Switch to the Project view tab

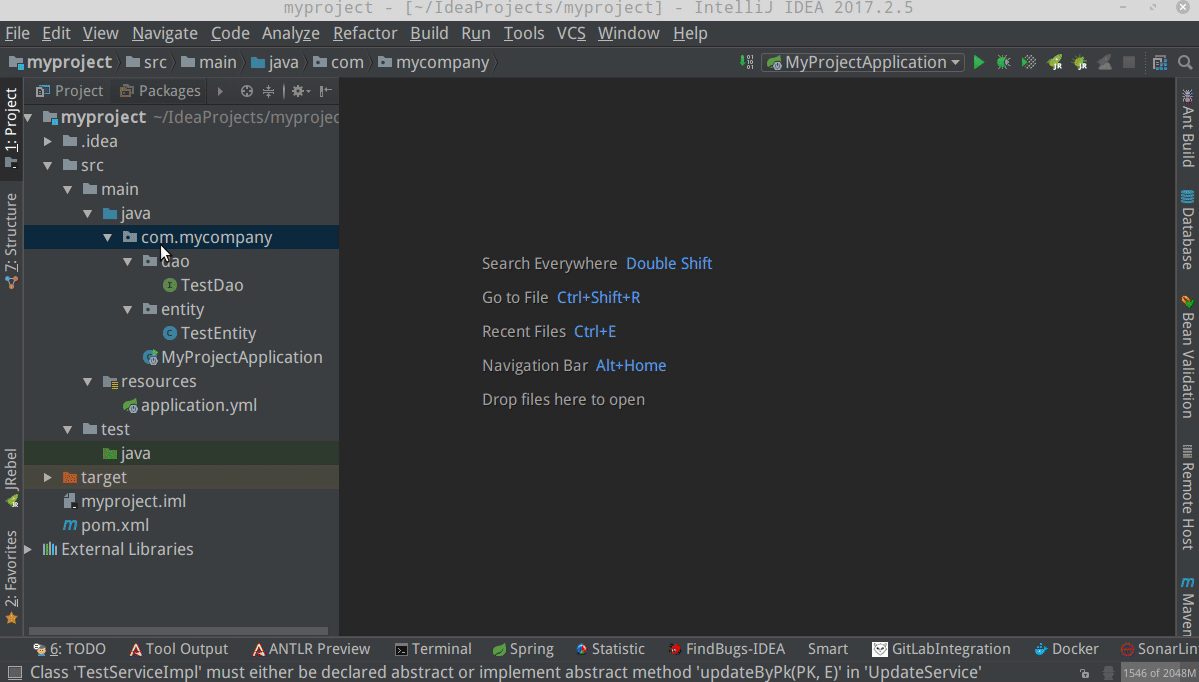69,91
